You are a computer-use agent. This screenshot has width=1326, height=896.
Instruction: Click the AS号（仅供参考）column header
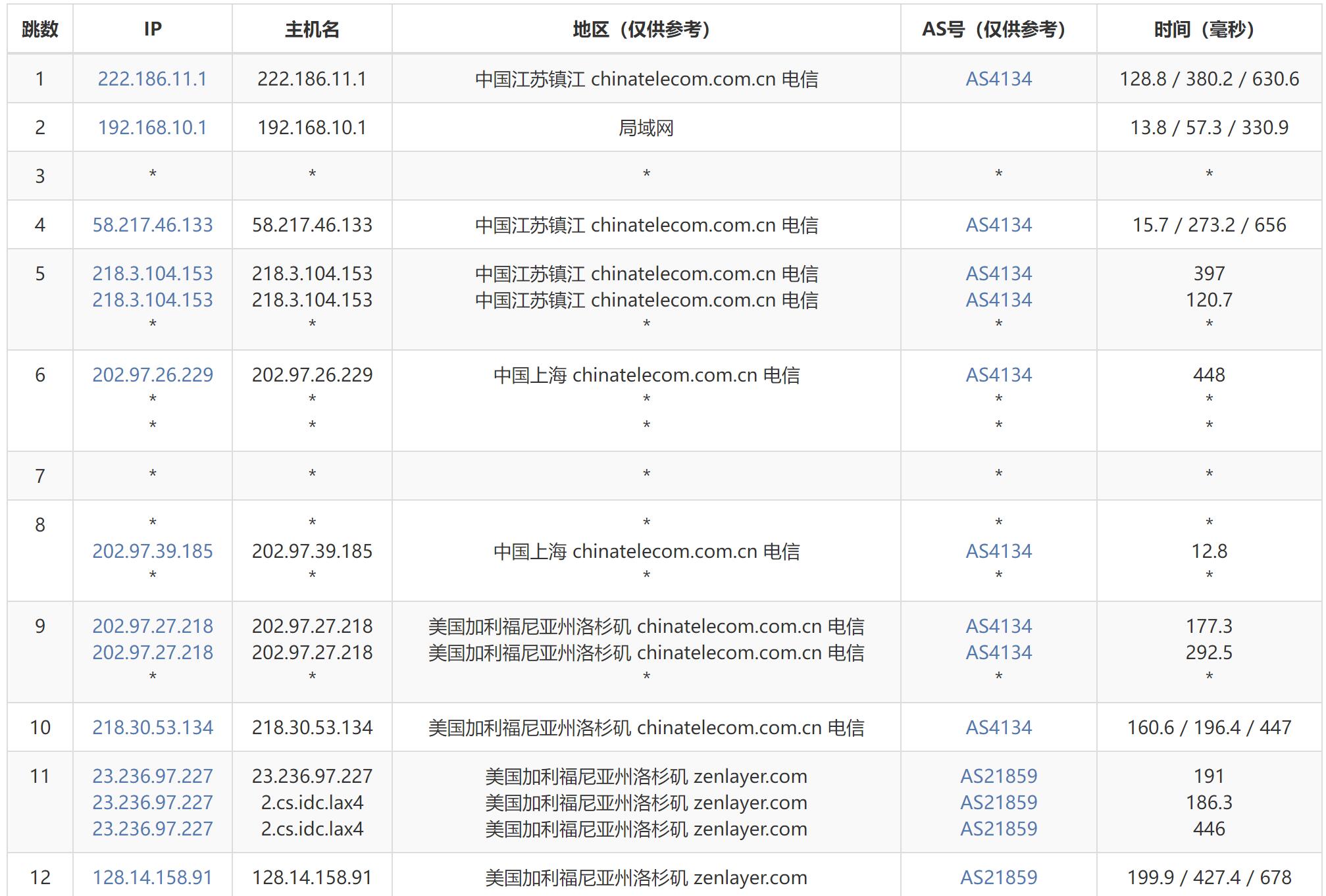998,29
